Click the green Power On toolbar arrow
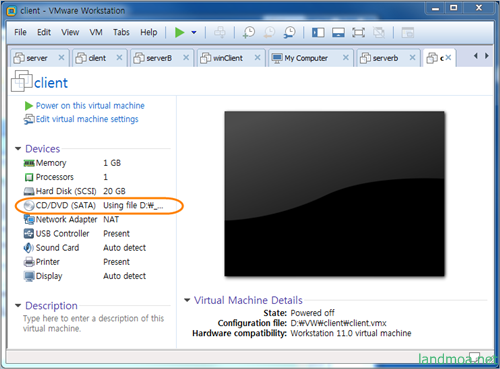The height and width of the screenshot is (369, 500). pyautogui.click(x=179, y=32)
